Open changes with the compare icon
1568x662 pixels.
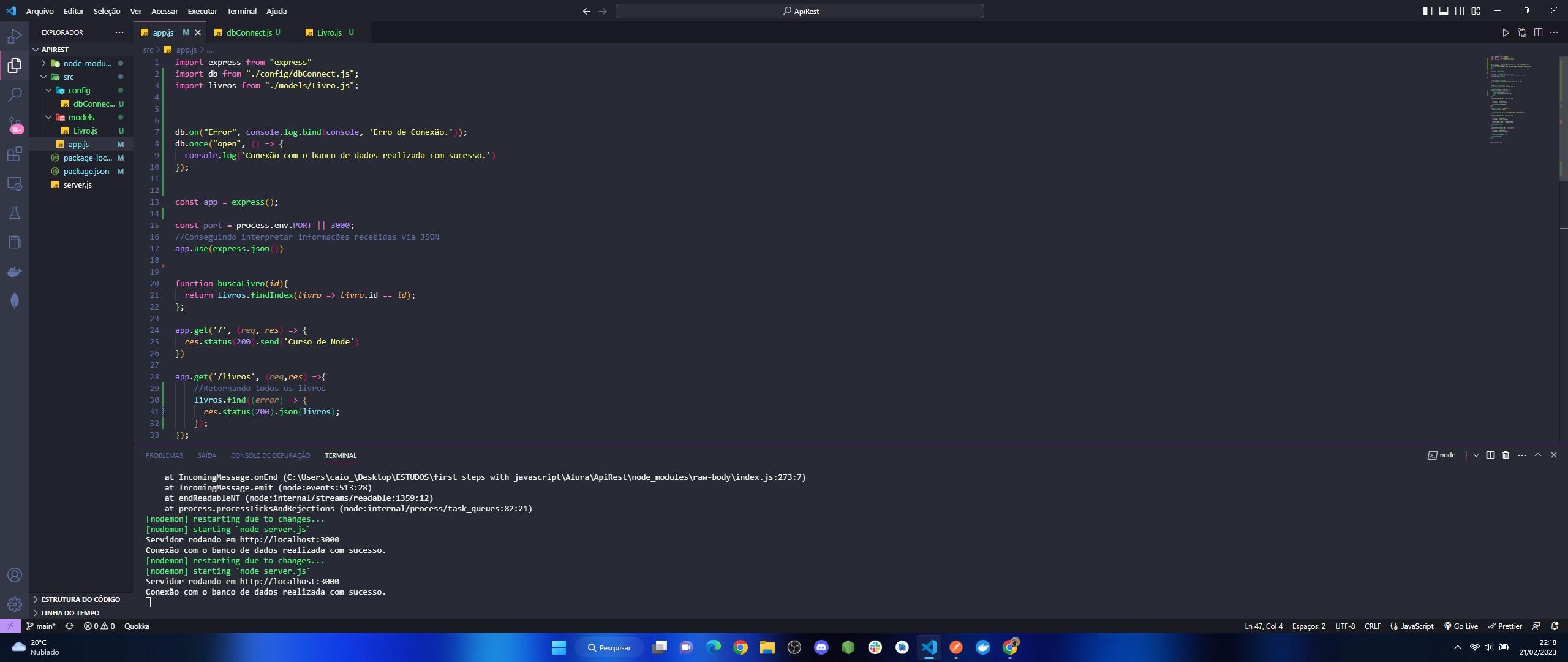click(x=1522, y=32)
